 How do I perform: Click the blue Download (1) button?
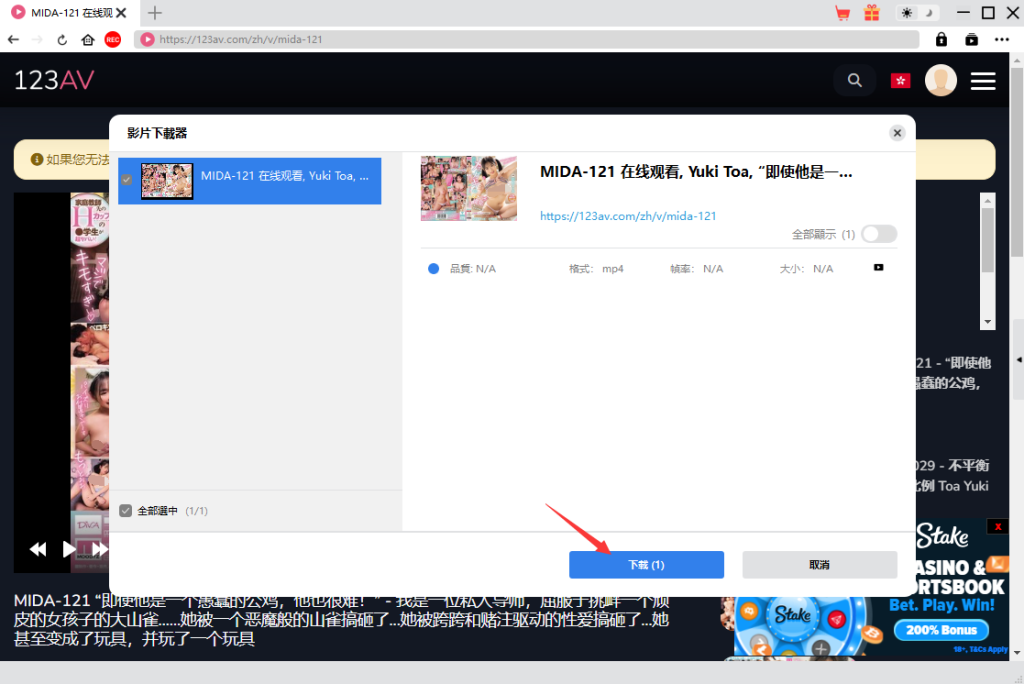[x=646, y=564]
